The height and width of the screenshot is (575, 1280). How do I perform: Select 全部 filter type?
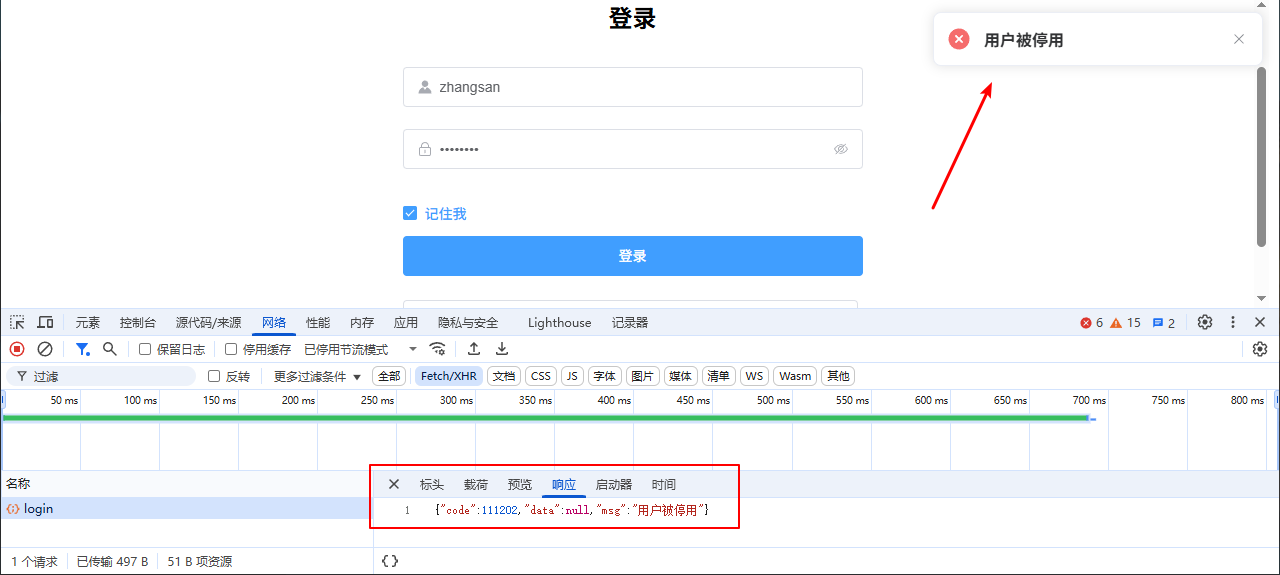[389, 376]
